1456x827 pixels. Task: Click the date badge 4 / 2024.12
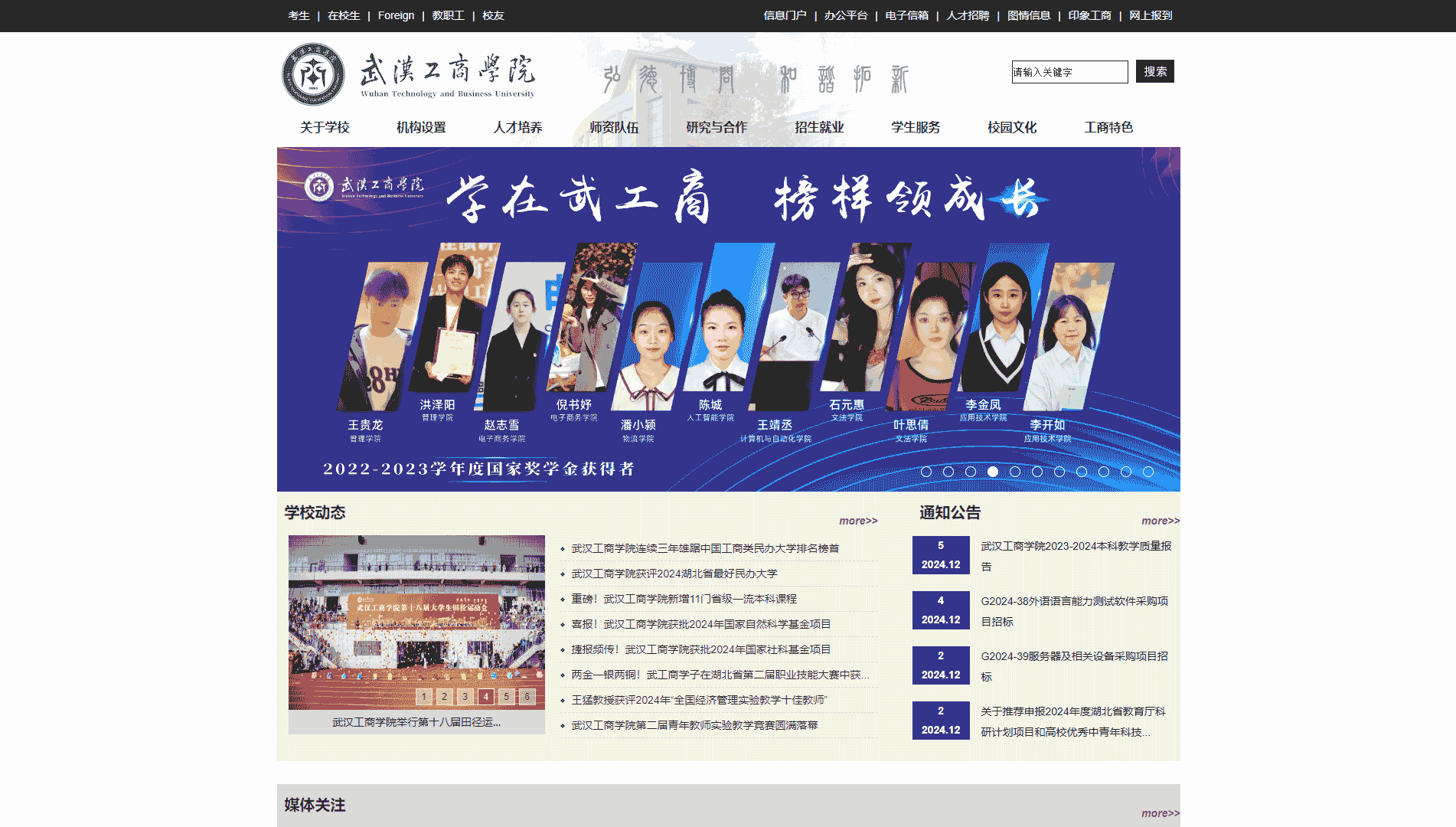[941, 610]
